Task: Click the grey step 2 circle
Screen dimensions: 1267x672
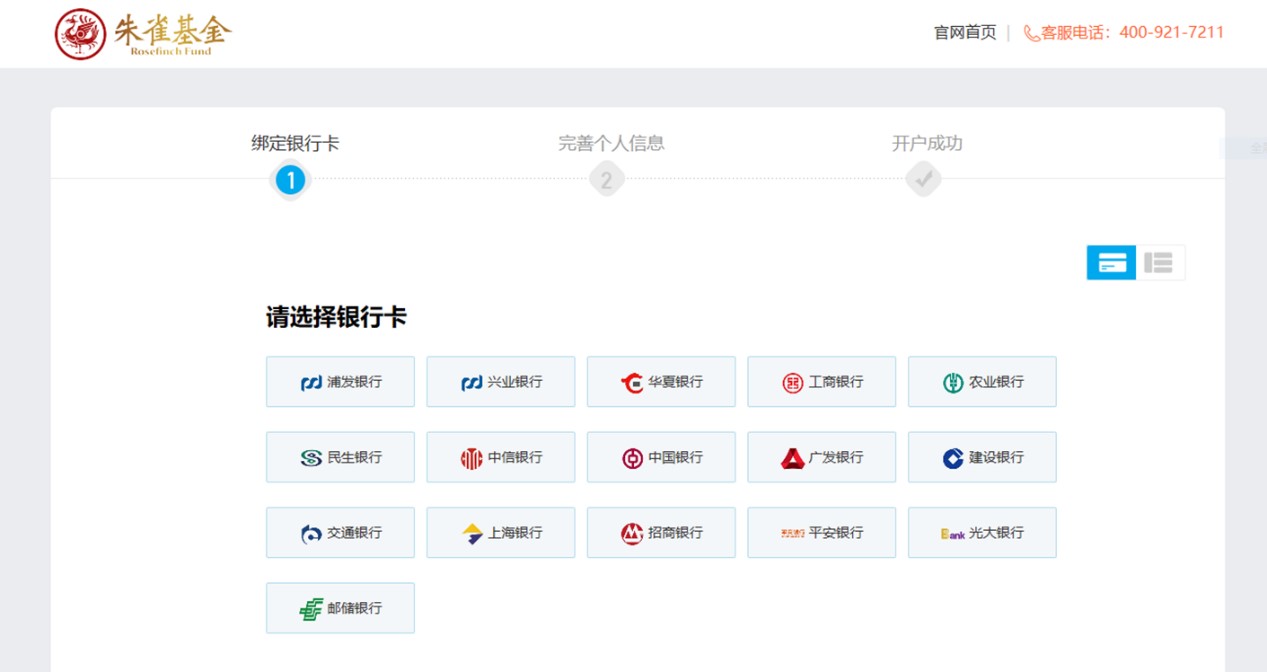Action: [x=606, y=180]
